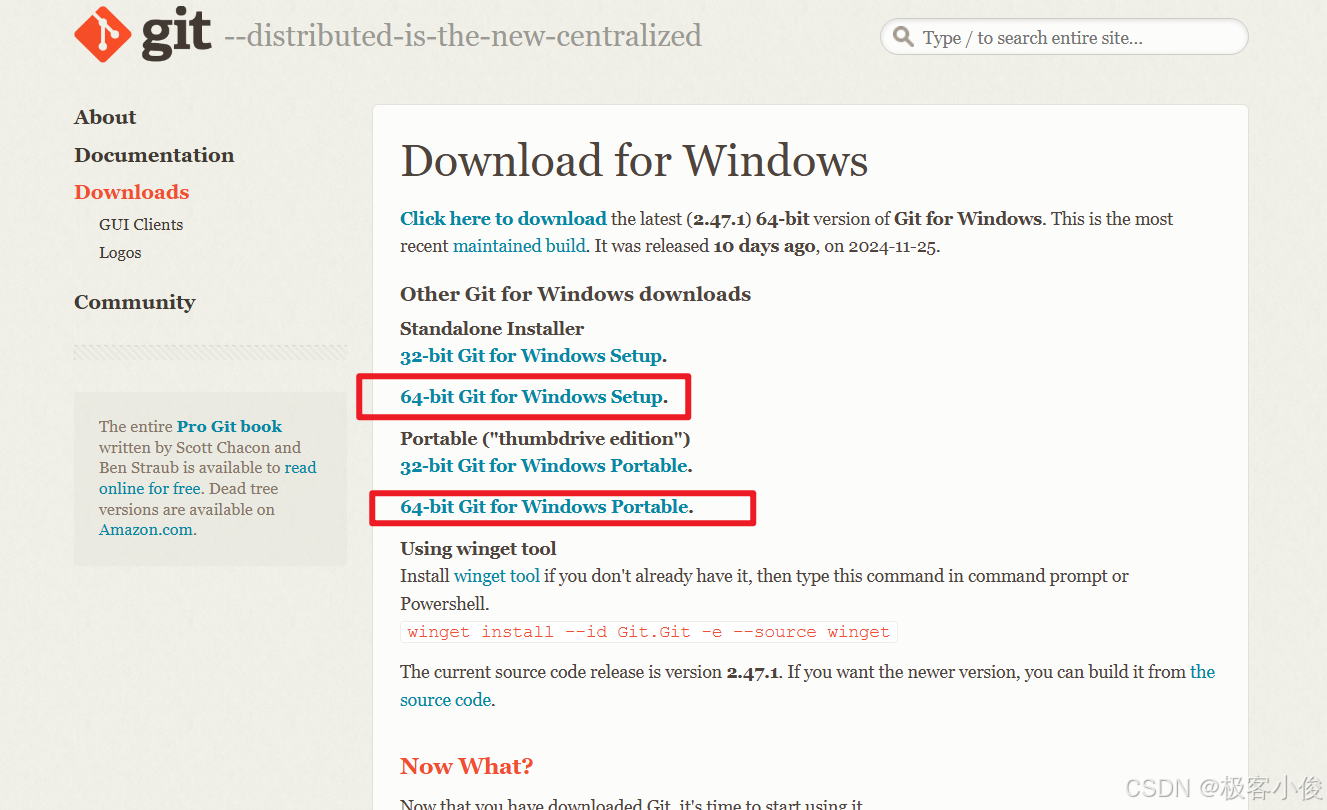This screenshot has width=1327, height=810.
Task: Go to Logos page
Action: [120, 252]
